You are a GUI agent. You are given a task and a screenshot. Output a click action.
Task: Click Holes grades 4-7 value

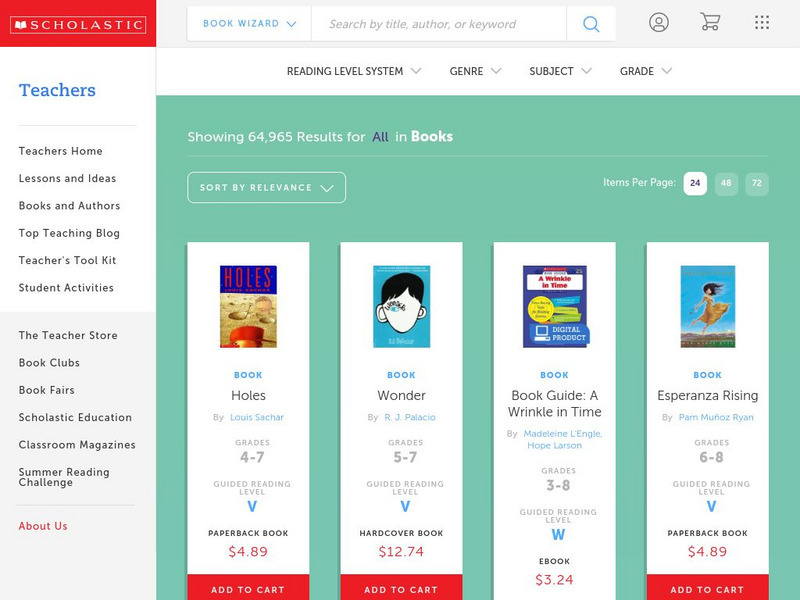click(x=252, y=457)
